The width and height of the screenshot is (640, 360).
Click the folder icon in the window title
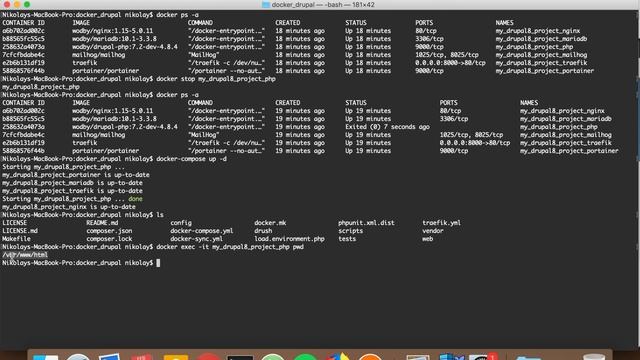[x=266, y=4]
